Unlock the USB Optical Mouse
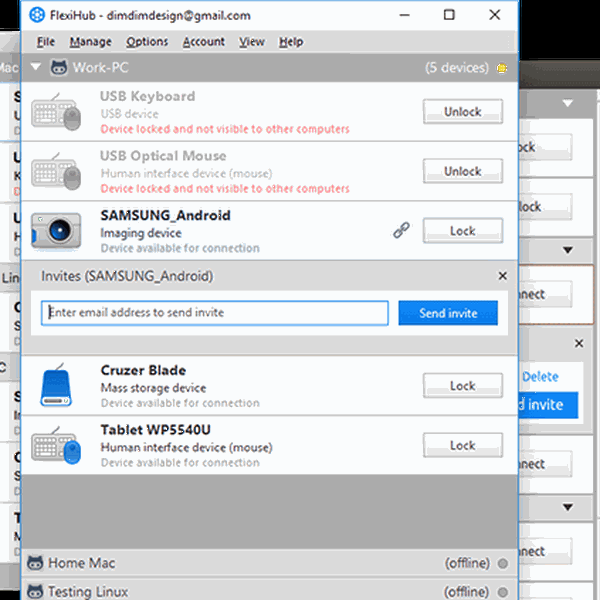 coord(462,171)
